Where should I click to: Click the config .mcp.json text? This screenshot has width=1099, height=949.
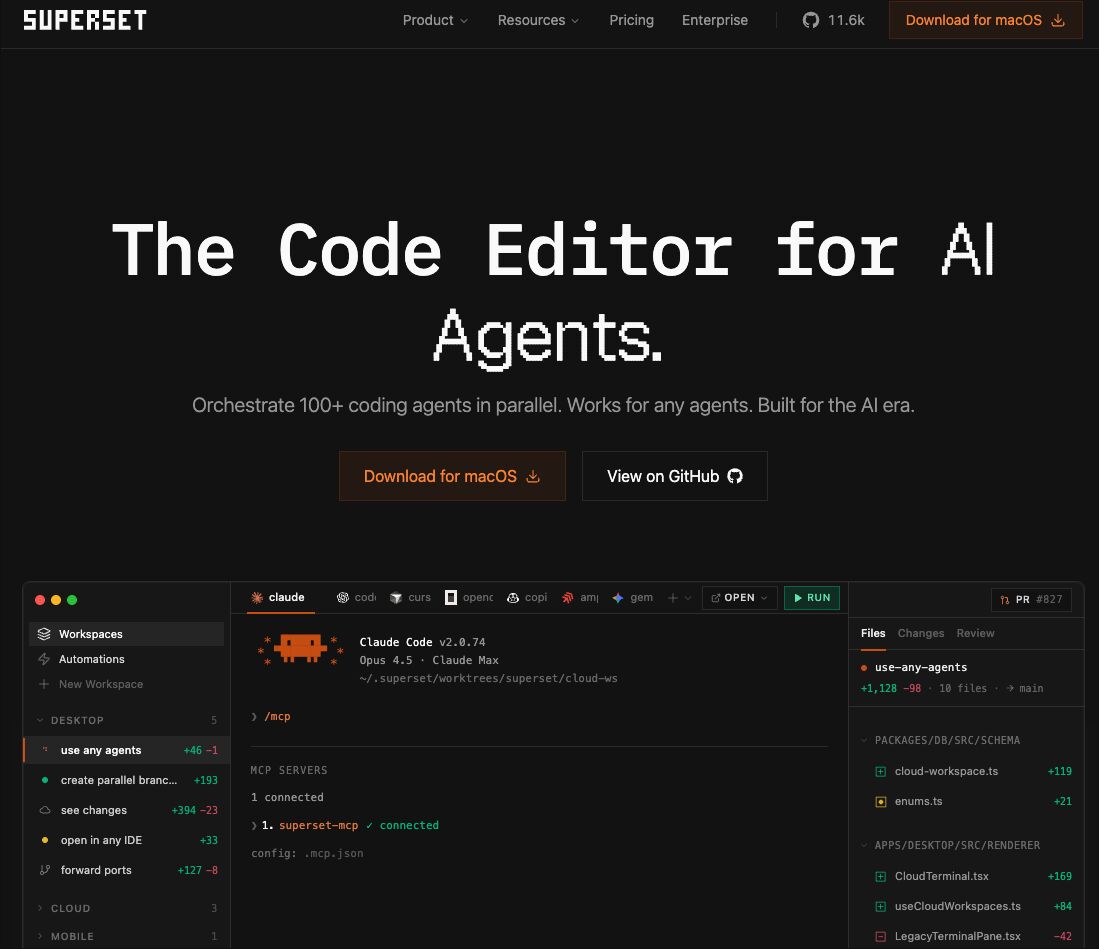pos(307,854)
